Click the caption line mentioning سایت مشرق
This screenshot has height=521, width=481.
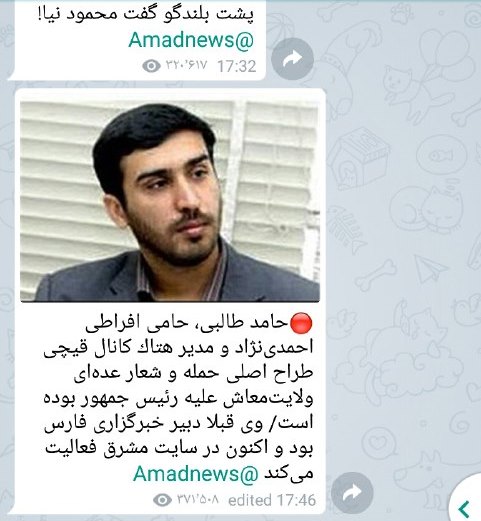coord(179,448)
